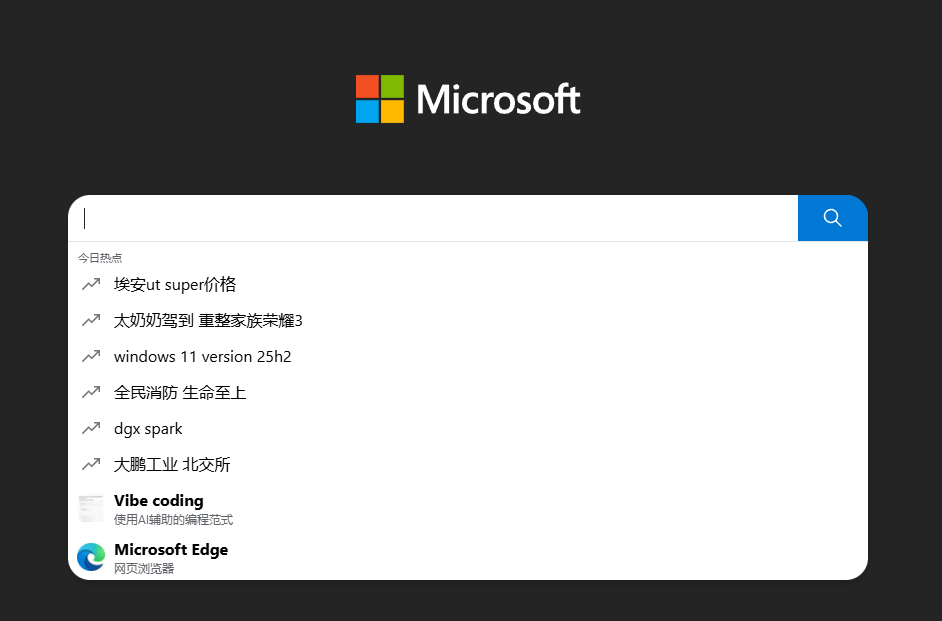The height and width of the screenshot is (621, 942).
Task: Click trending arrow beside 全民消防 生命至上
Action: point(91,392)
